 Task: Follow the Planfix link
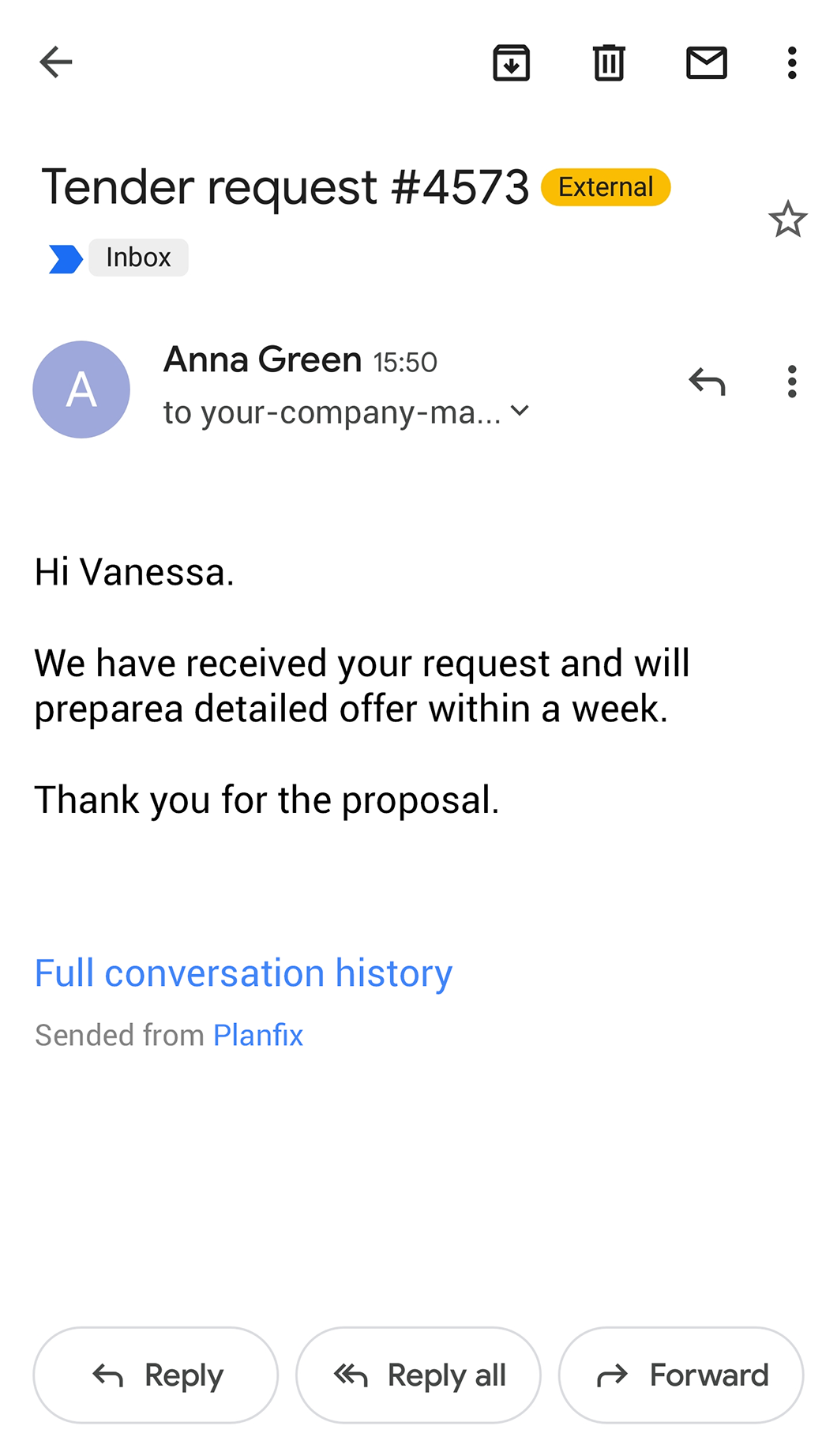[258, 1035]
